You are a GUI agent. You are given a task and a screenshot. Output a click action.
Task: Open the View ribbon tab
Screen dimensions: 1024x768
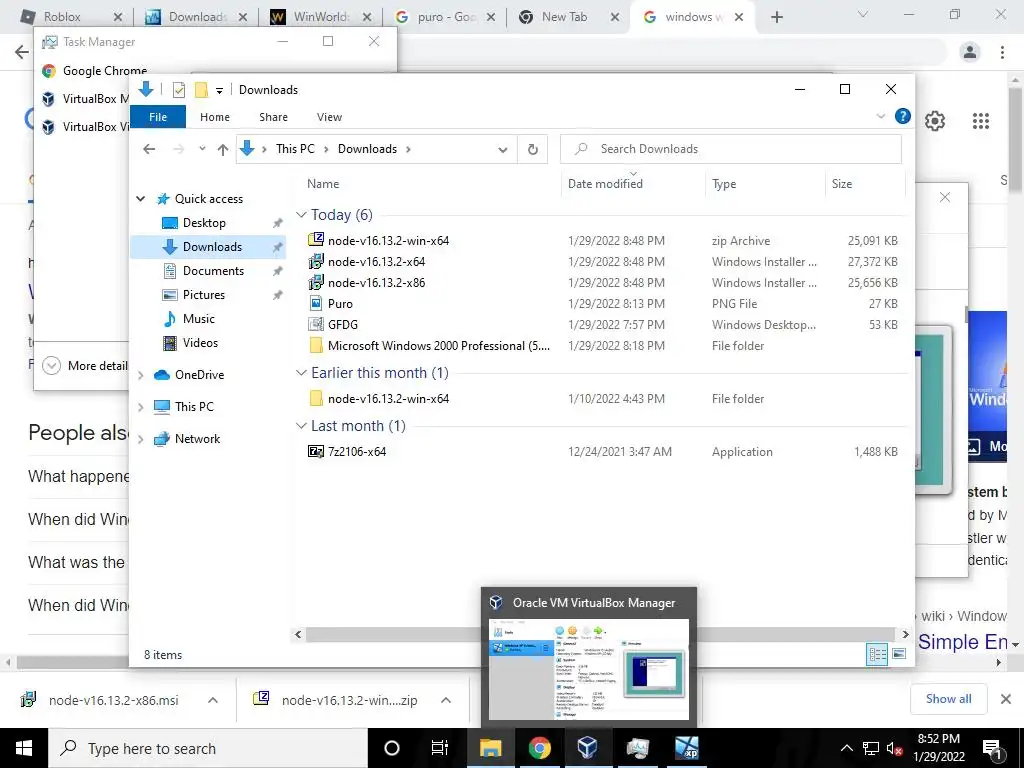pyautogui.click(x=329, y=117)
